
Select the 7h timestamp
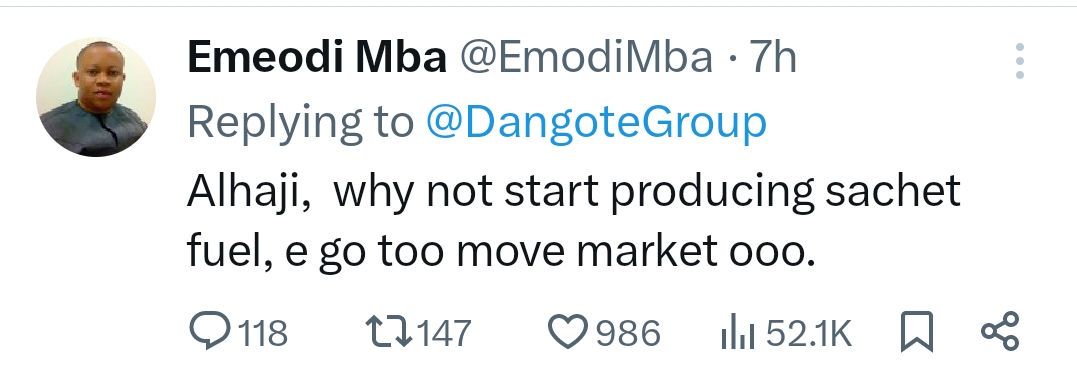pyautogui.click(x=773, y=57)
